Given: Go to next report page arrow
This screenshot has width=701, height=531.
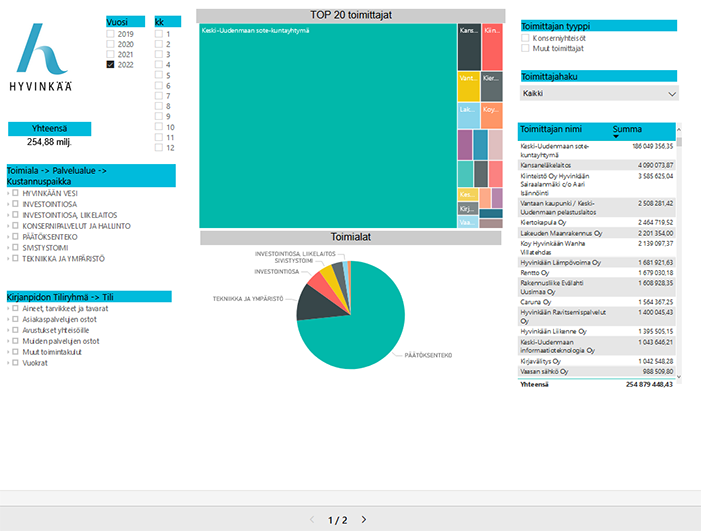Looking at the screenshot, I should pos(364,519).
